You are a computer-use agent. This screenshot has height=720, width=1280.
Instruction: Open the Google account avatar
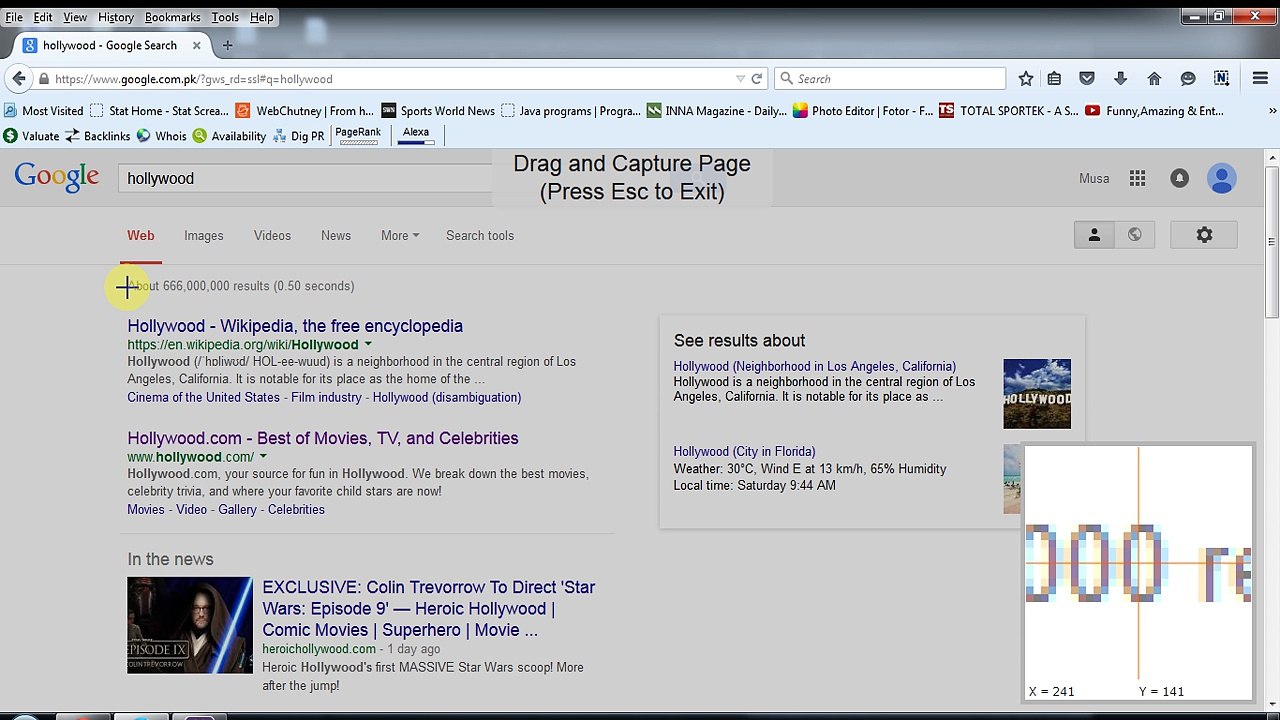1221,178
